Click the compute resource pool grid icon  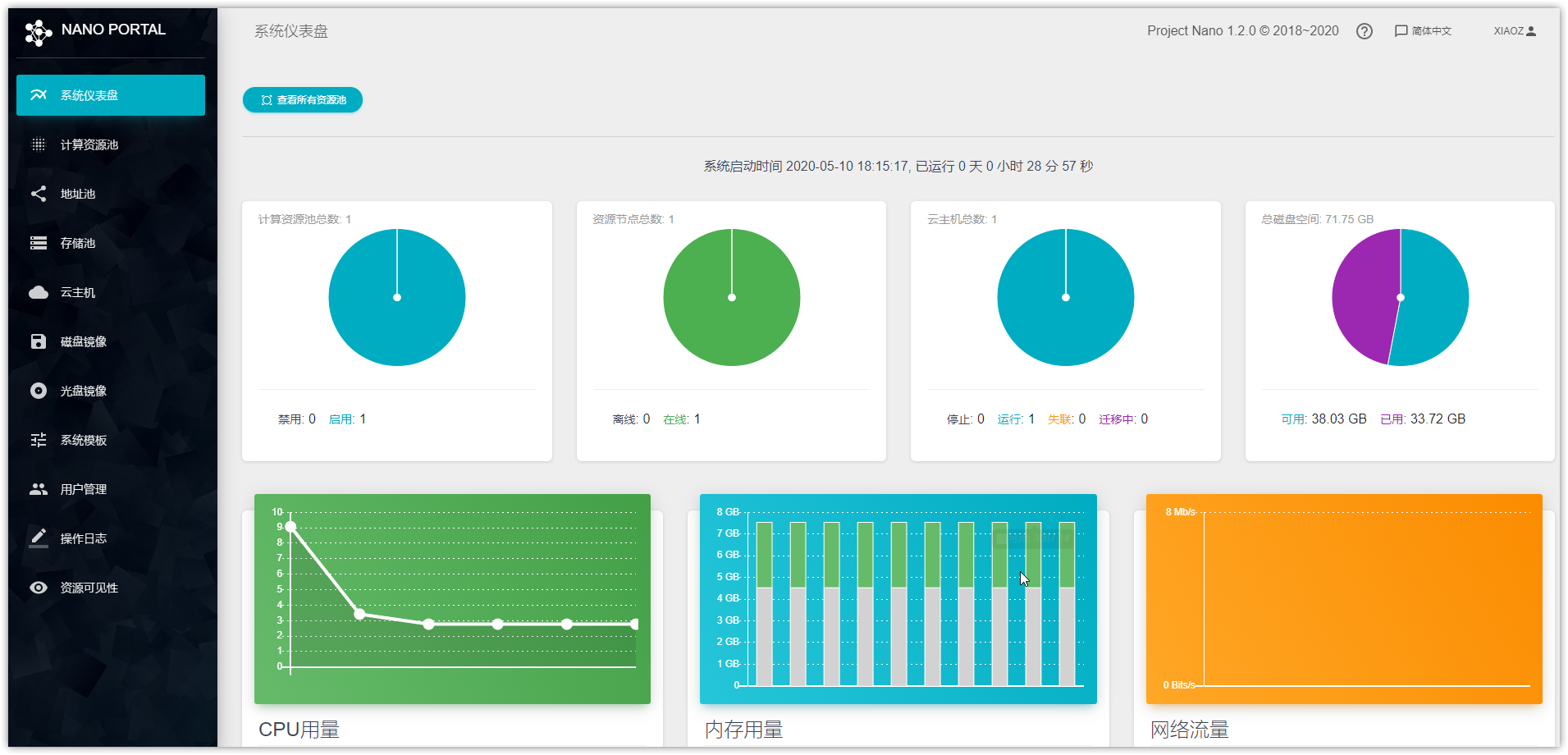pyautogui.click(x=39, y=144)
